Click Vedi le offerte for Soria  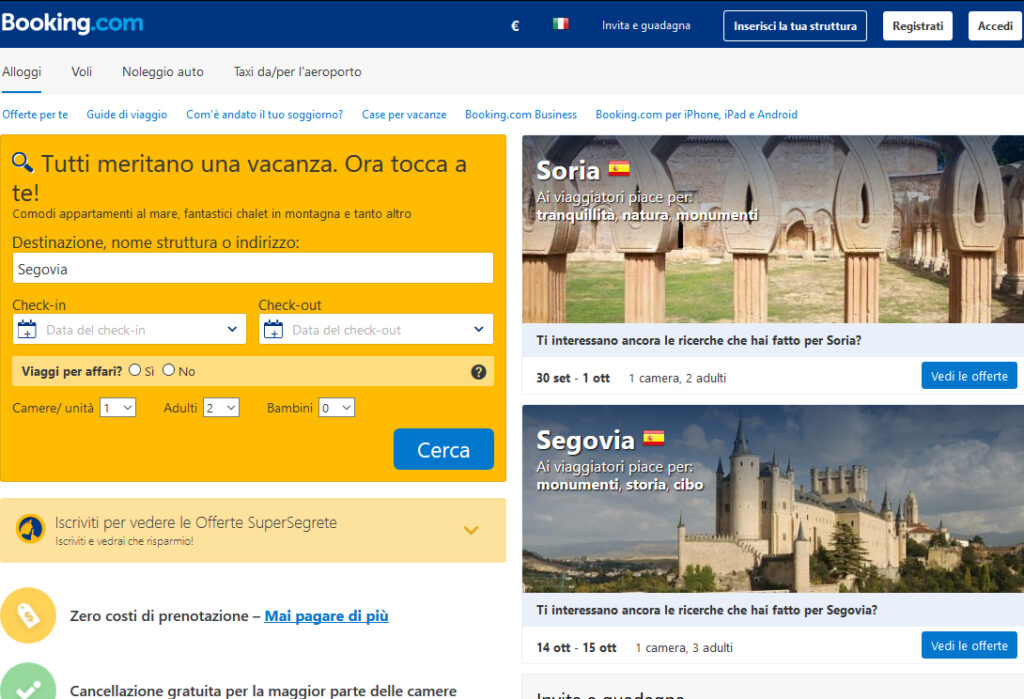click(968, 376)
